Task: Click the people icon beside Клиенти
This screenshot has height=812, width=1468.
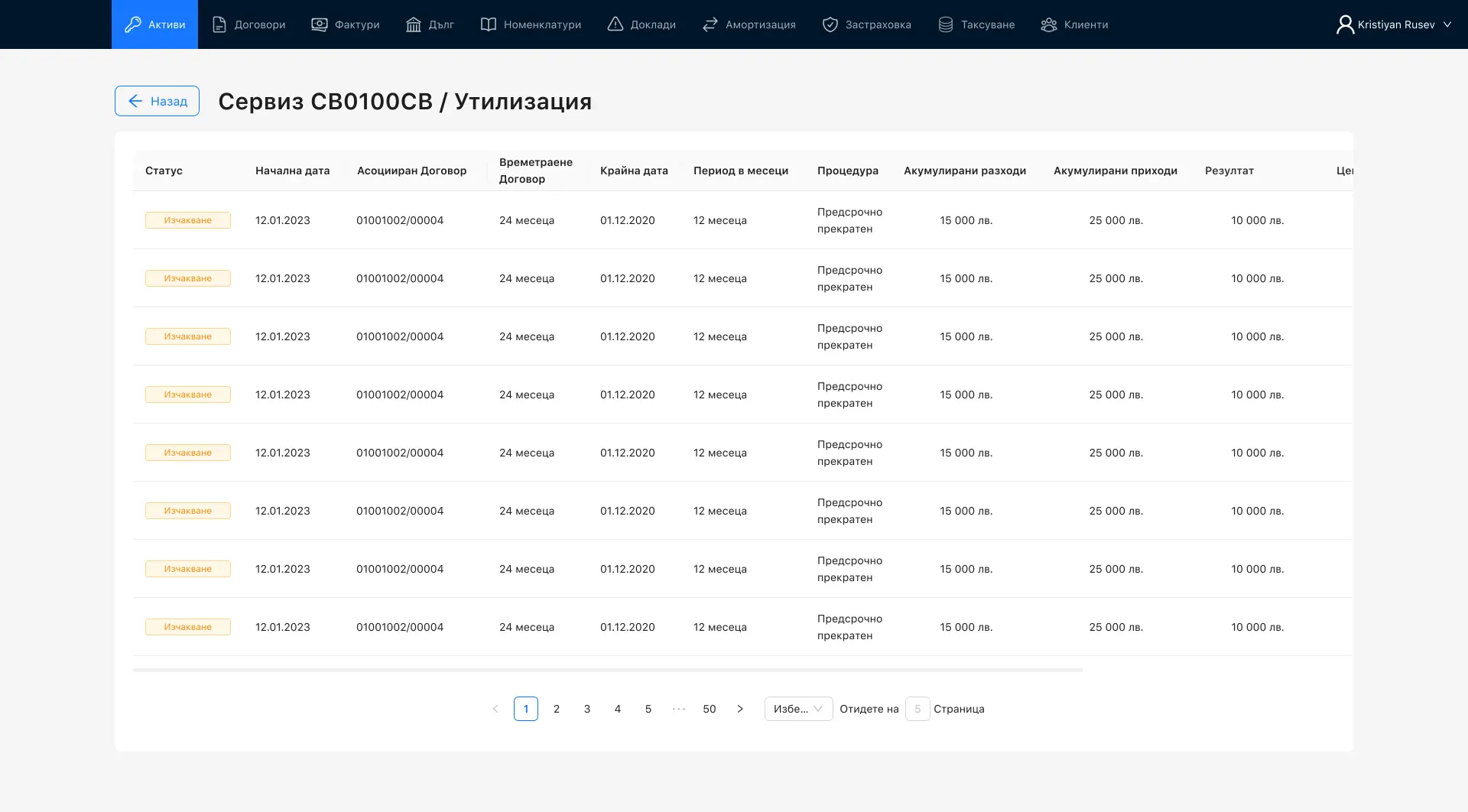Action: tap(1049, 24)
